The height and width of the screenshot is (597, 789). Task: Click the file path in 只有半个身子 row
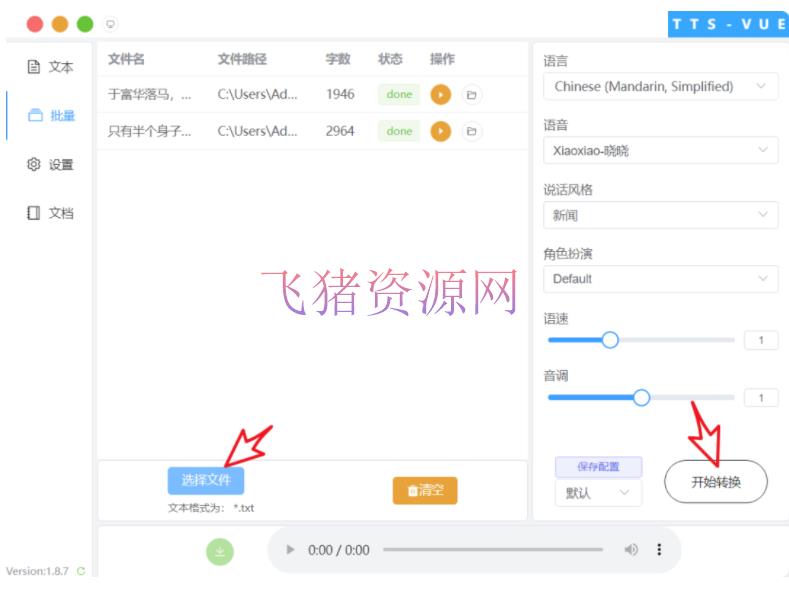tap(257, 131)
